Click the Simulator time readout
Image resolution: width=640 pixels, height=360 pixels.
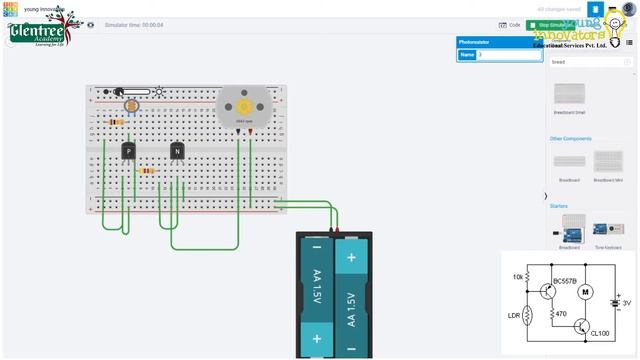tap(134, 25)
